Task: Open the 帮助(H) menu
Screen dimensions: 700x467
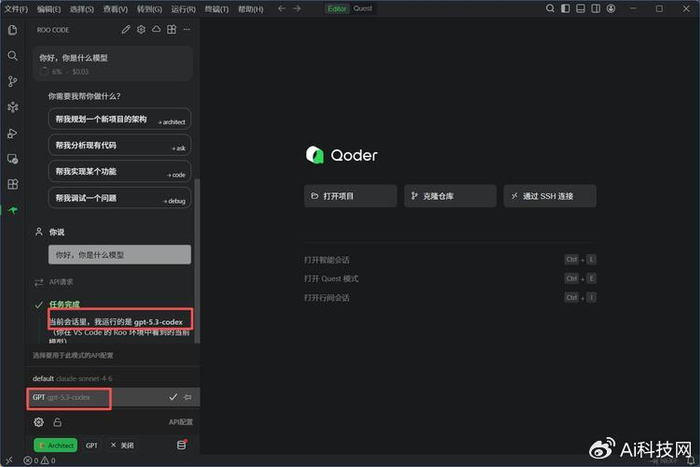Action: [x=250, y=9]
